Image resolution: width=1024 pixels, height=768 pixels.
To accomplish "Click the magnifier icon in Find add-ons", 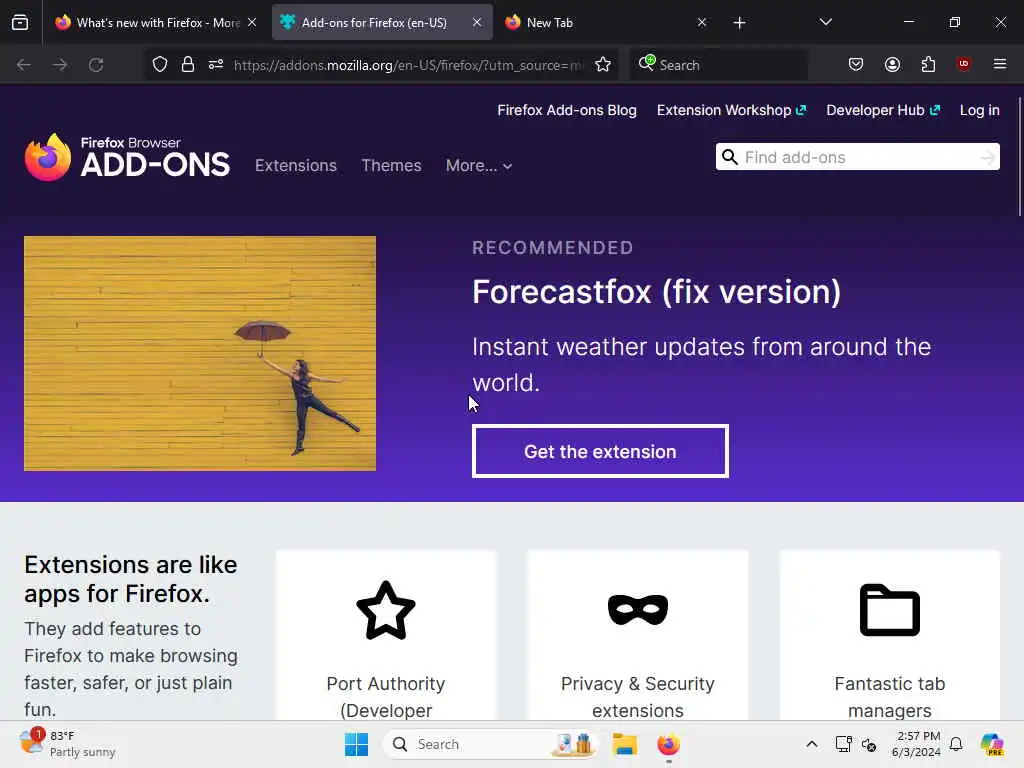I will click(729, 157).
